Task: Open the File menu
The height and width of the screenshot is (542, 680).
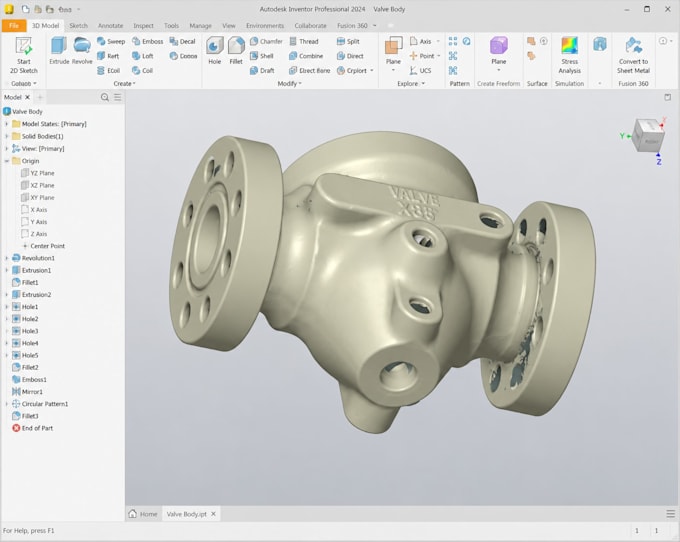Action: click(13, 26)
